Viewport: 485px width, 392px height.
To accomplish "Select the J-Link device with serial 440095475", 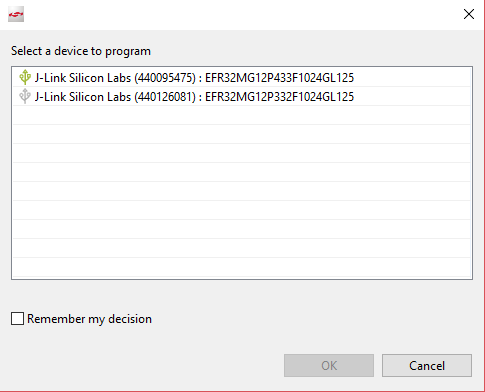I will click(x=242, y=77).
